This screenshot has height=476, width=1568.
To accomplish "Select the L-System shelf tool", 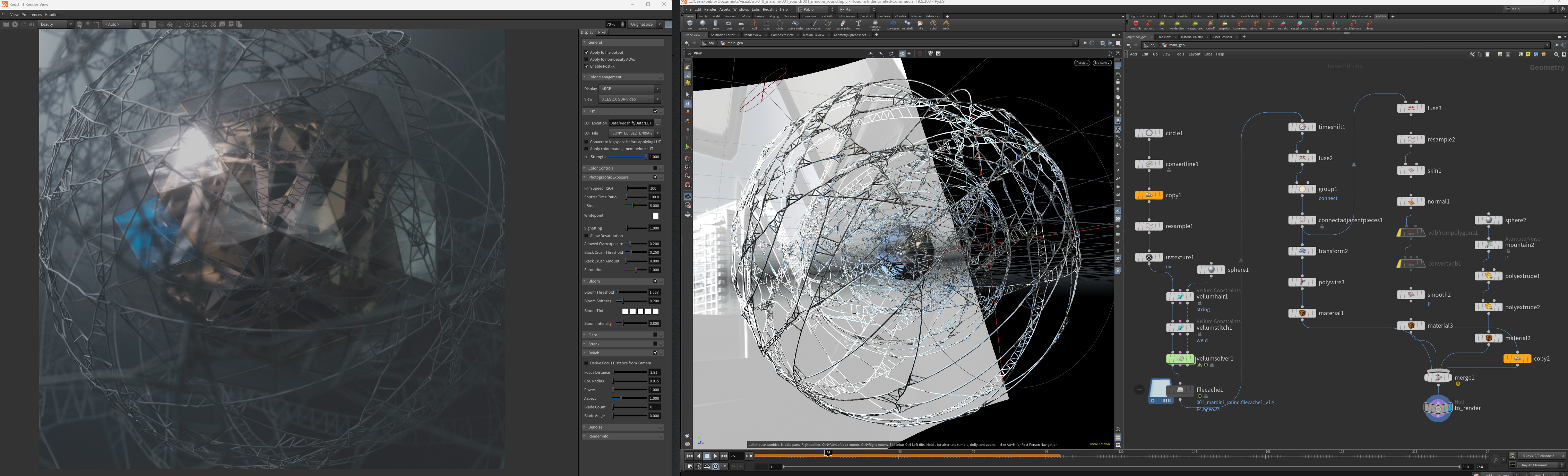I will pyautogui.click(x=892, y=25).
